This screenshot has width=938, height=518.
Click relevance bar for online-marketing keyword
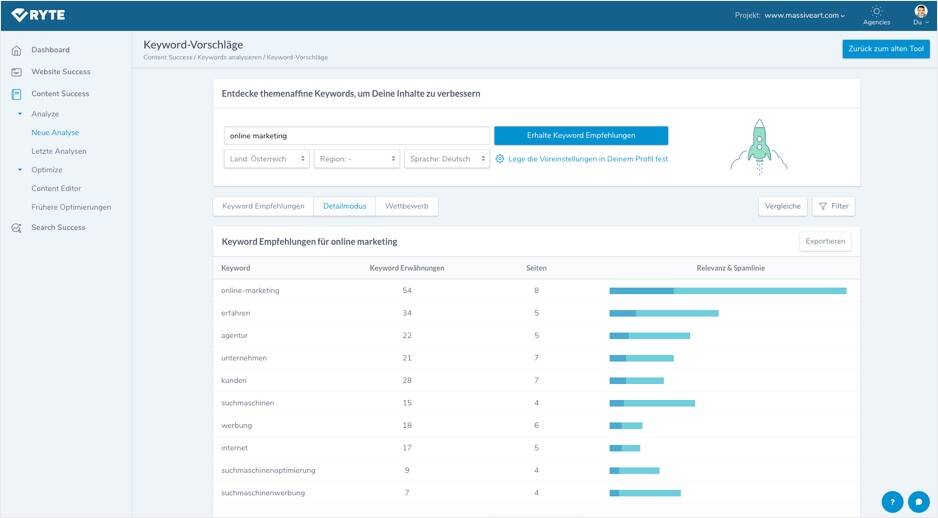pos(727,290)
